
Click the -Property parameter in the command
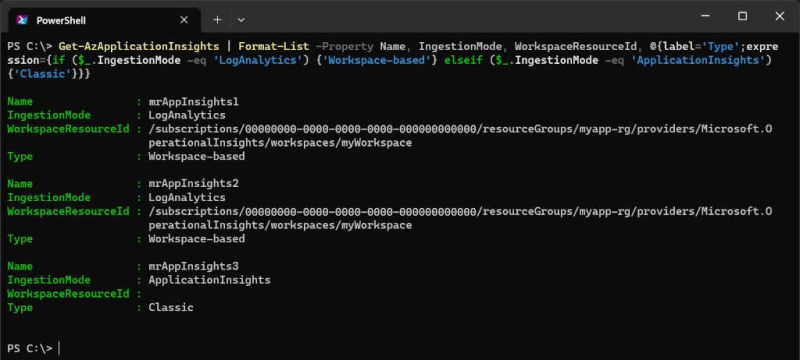tap(344, 46)
